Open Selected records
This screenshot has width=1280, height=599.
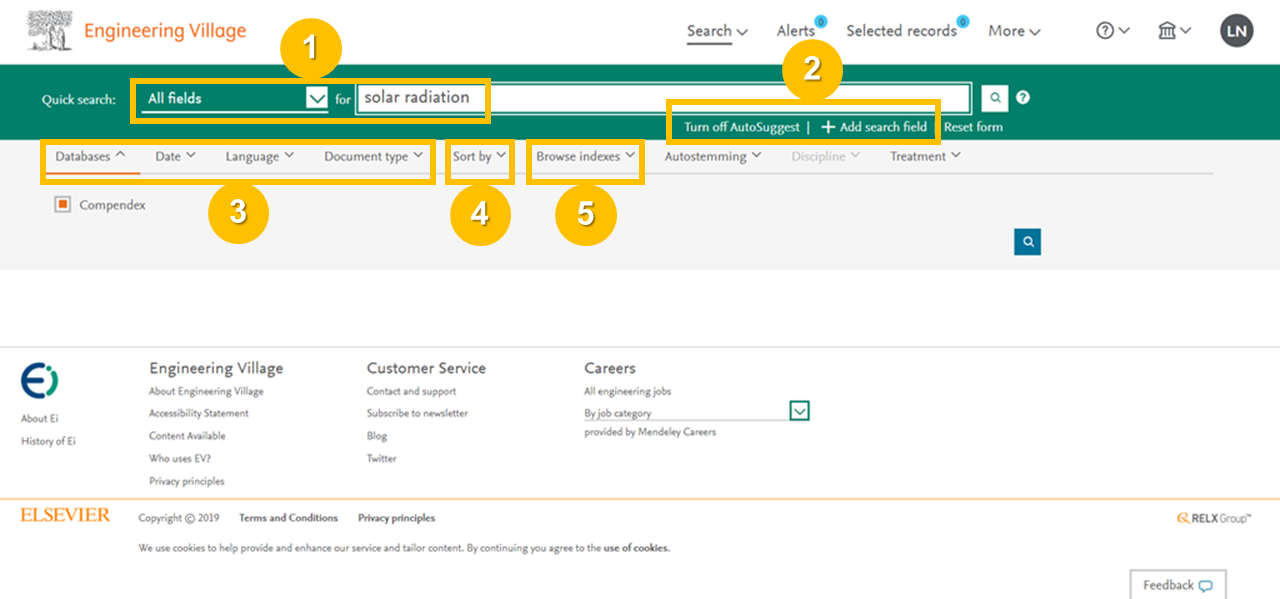901,31
